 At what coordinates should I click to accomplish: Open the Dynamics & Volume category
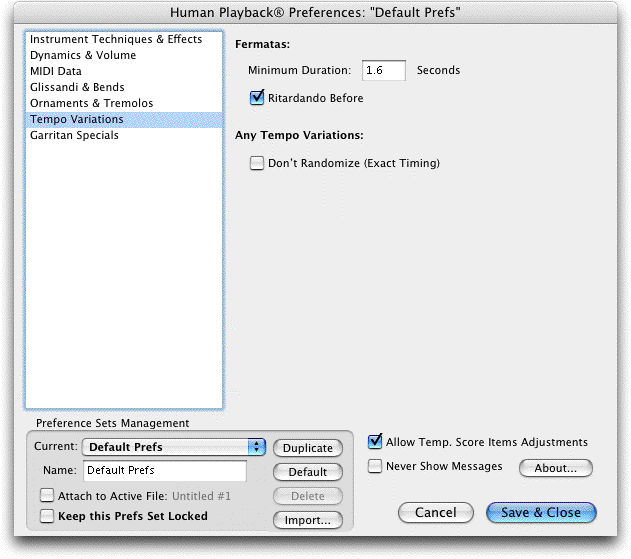124,55
